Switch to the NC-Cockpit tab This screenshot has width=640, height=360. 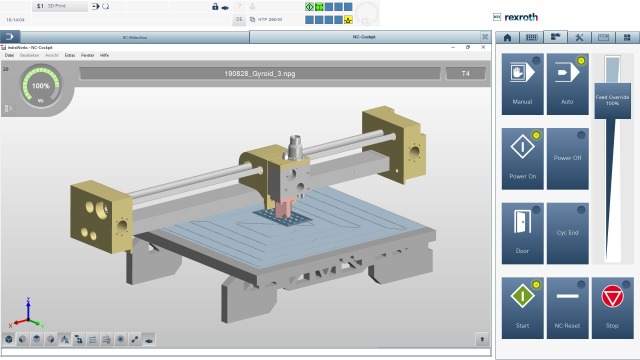364,37
